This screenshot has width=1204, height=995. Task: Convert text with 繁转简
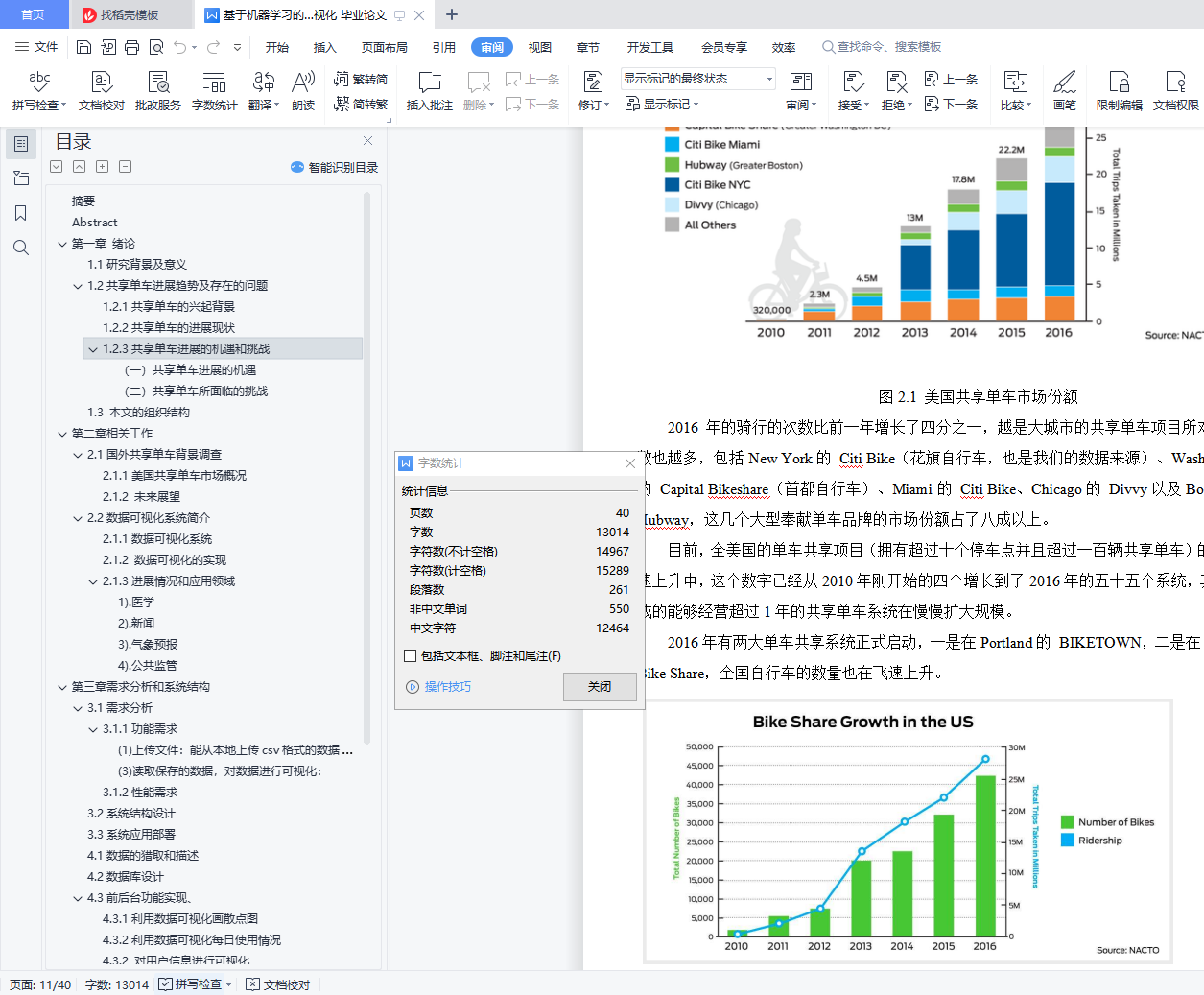361,80
